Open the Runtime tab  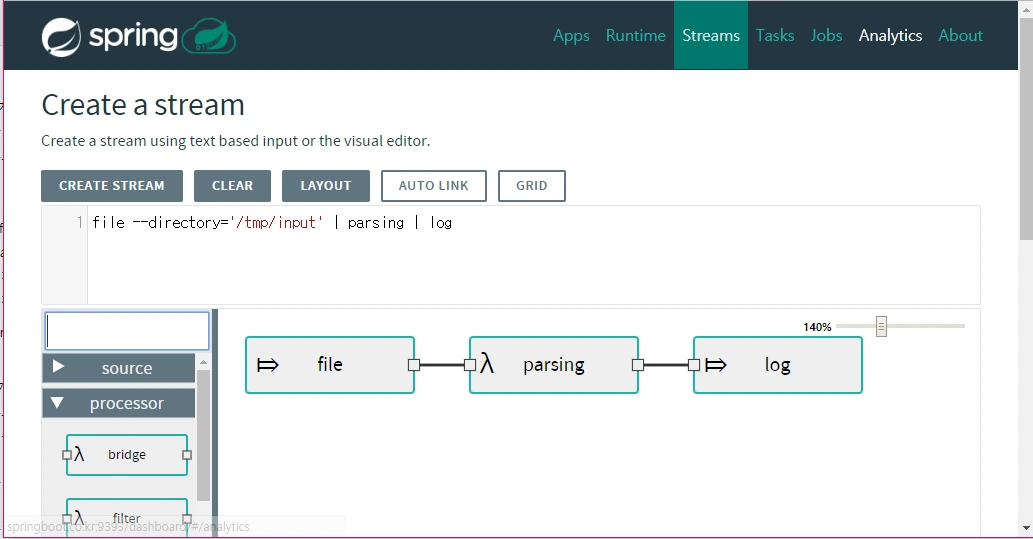[636, 36]
